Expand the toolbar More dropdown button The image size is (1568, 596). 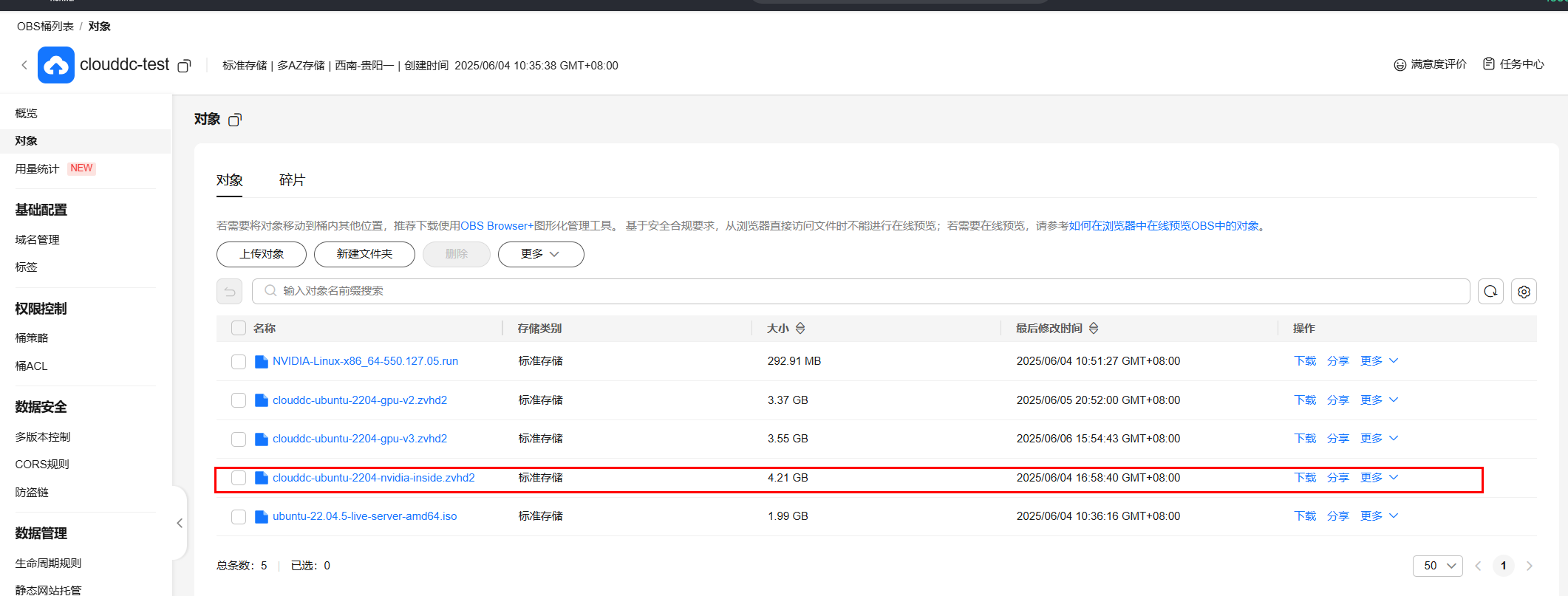(540, 254)
